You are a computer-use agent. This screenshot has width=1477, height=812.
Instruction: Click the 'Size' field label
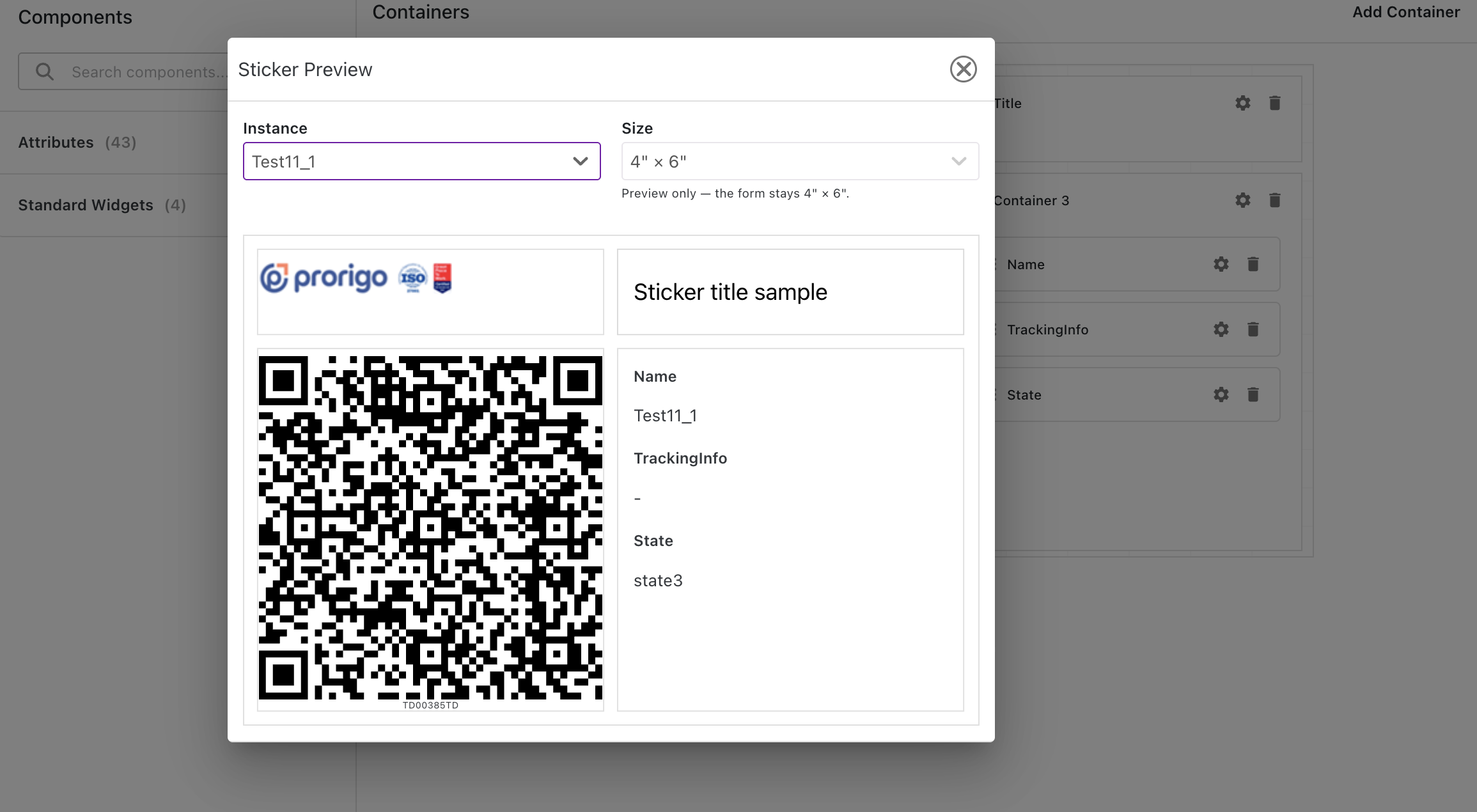click(x=637, y=129)
